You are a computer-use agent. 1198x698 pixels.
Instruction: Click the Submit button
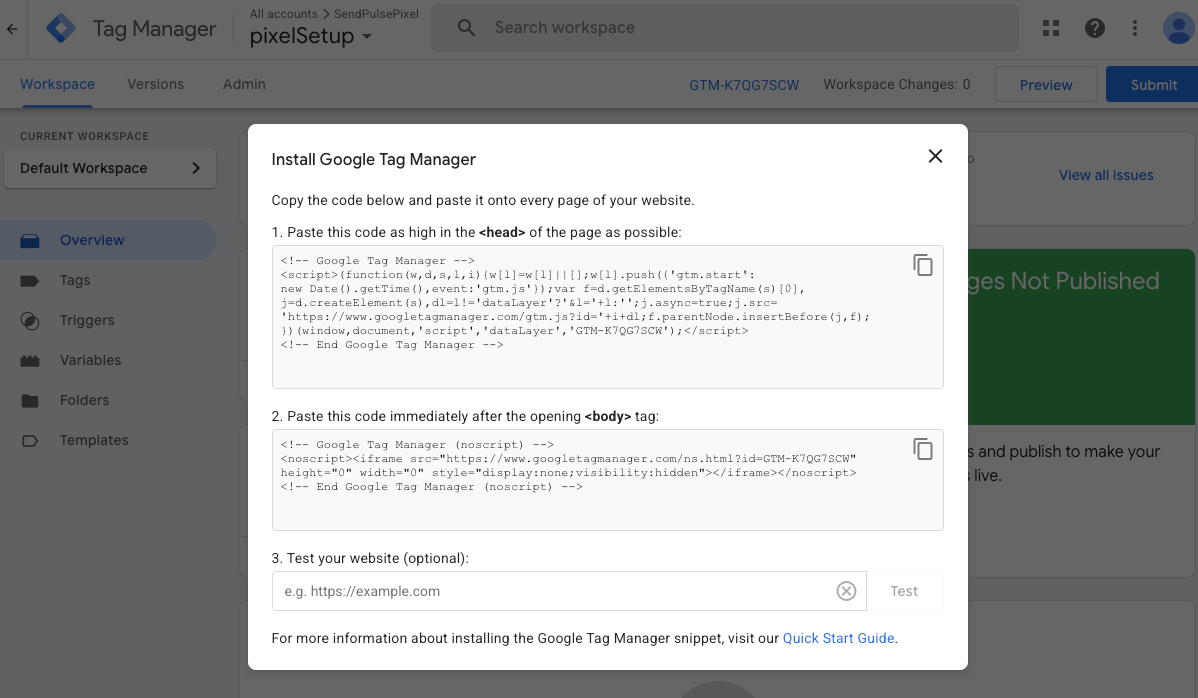click(x=1153, y=85)
